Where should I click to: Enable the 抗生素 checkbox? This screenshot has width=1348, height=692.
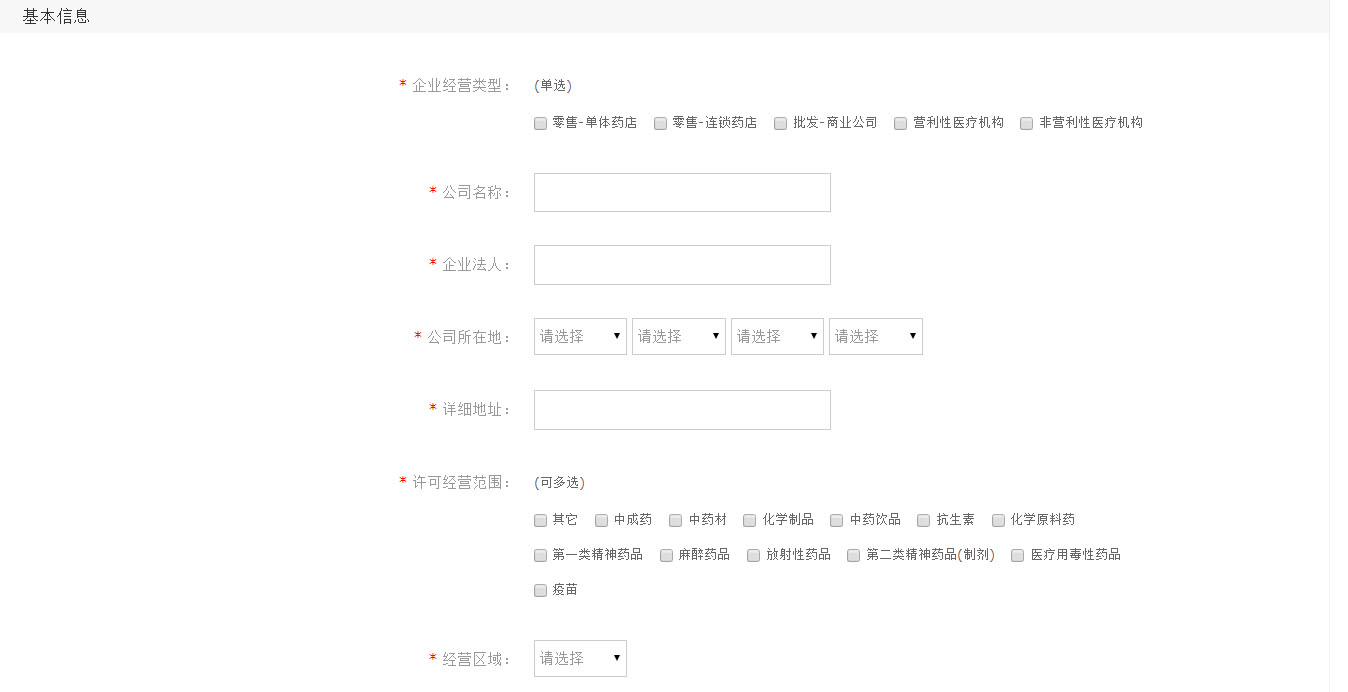[923, 520]
